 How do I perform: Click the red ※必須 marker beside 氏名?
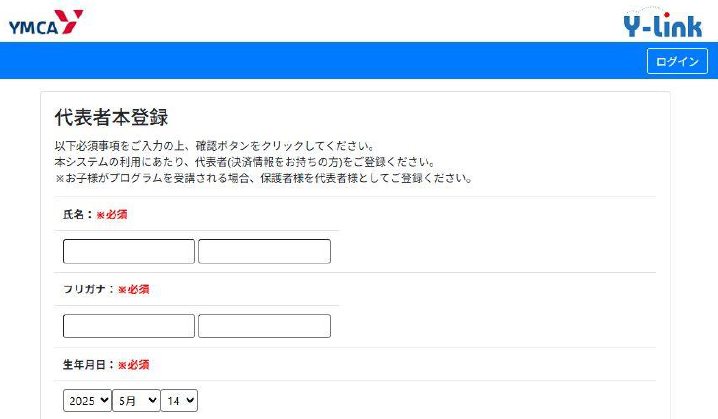coord(112,215)
